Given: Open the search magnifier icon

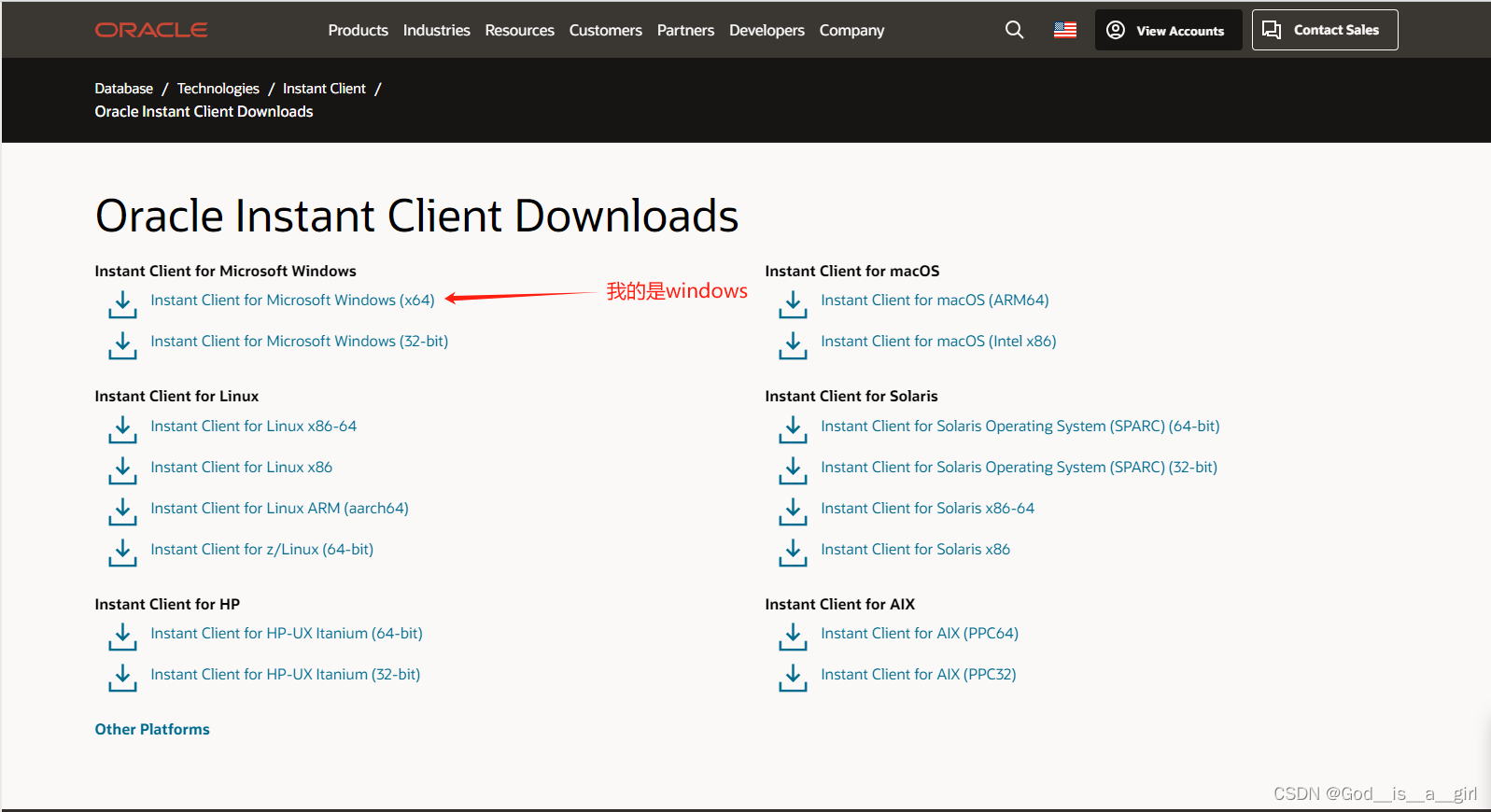Looking at the screenshot, I should click(x=1014, y=30).
